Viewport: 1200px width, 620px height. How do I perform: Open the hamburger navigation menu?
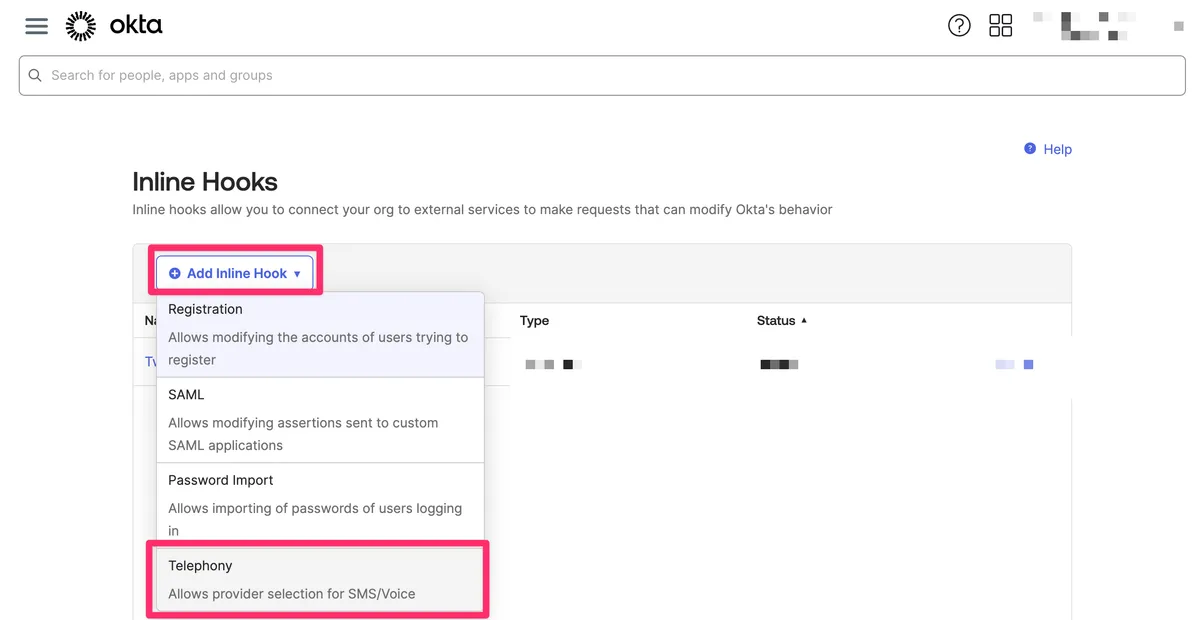pyautogui.click(x=37, y=26)
